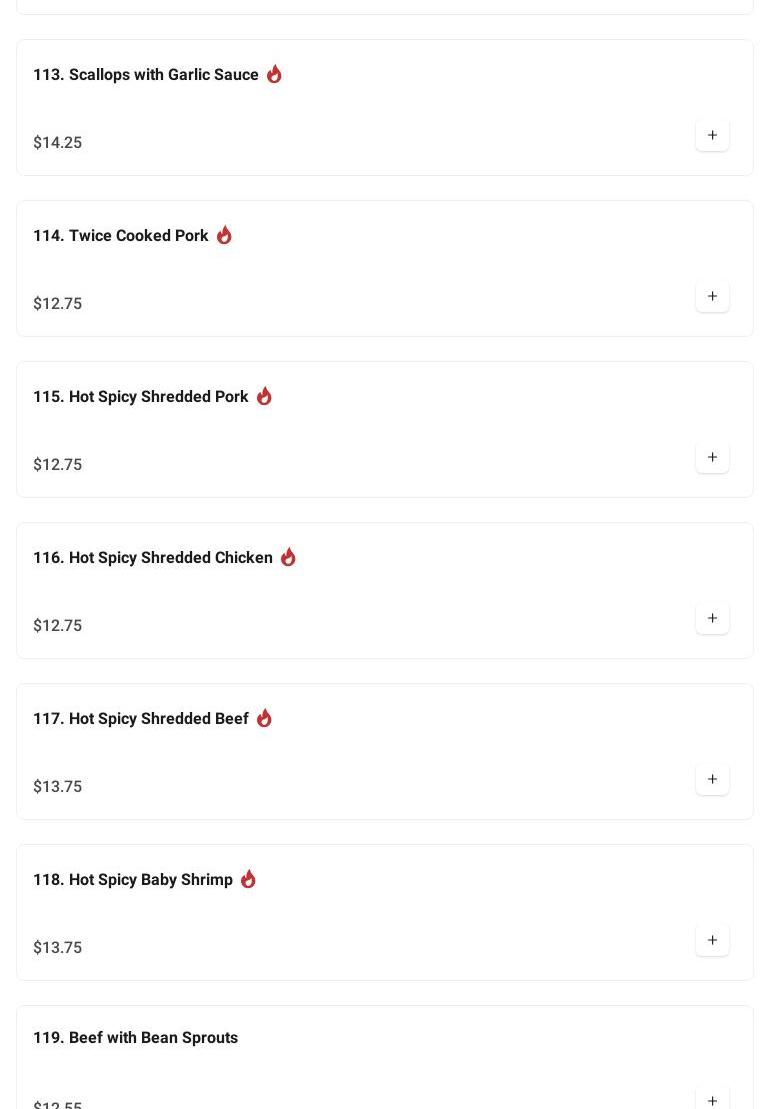This screenshot has height=1109, width=770.
Task: Add Scallops with Garlic Sauce to order
Action: [x=712, y=135]
